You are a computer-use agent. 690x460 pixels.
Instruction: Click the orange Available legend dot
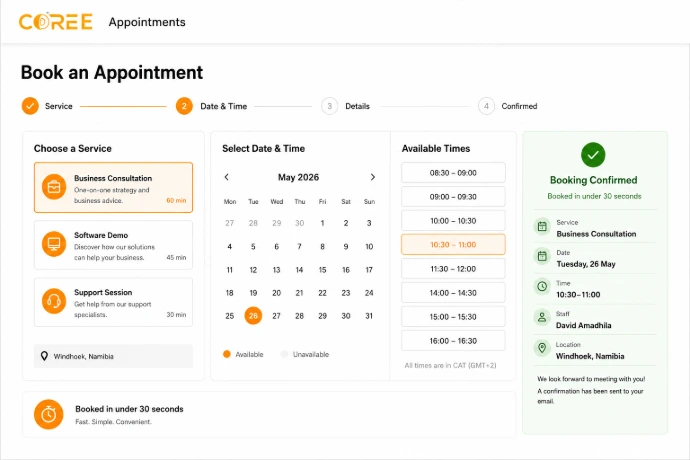click(x=227, y=354)
